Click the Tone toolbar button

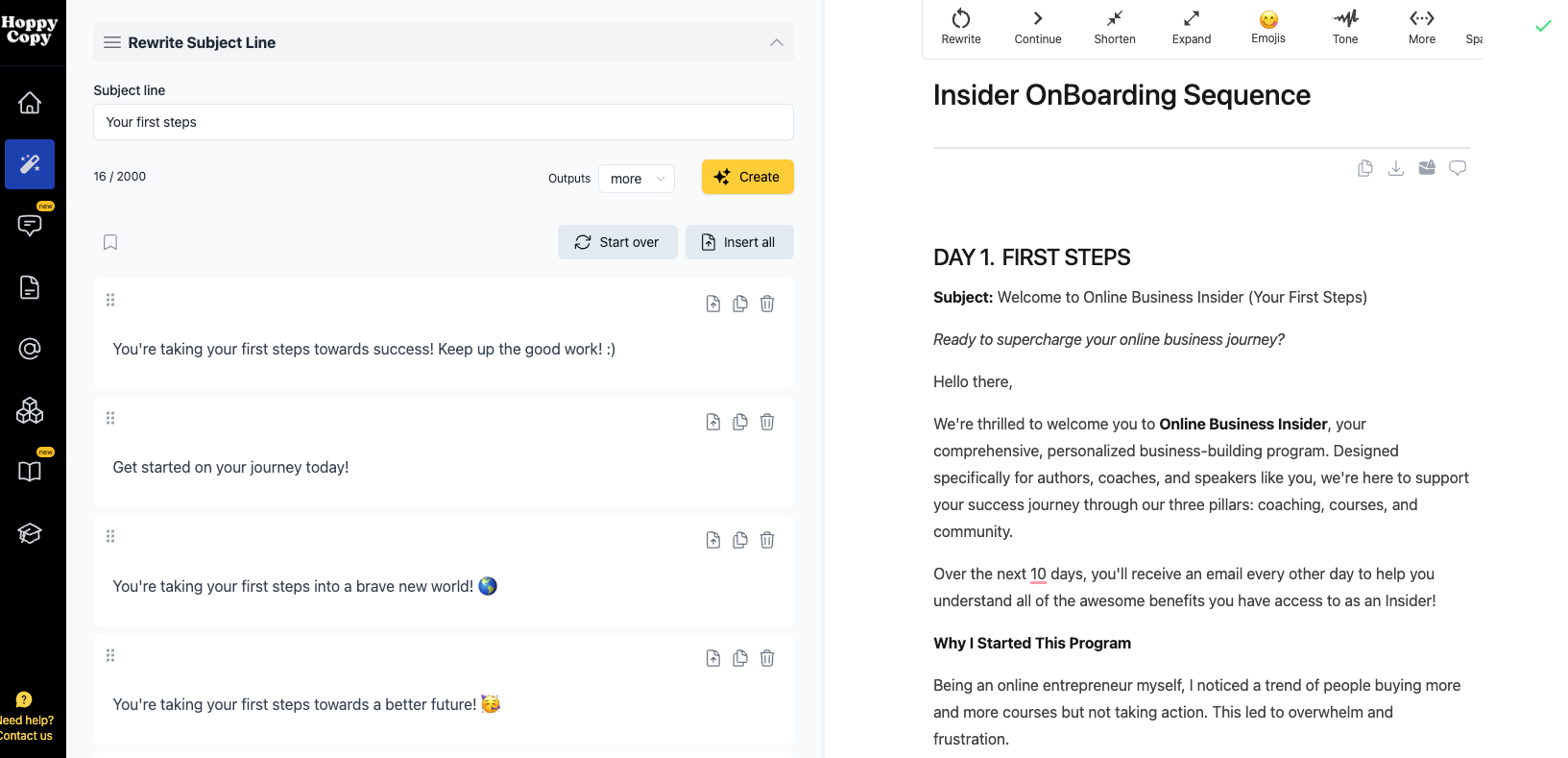tap(1345, 27)
